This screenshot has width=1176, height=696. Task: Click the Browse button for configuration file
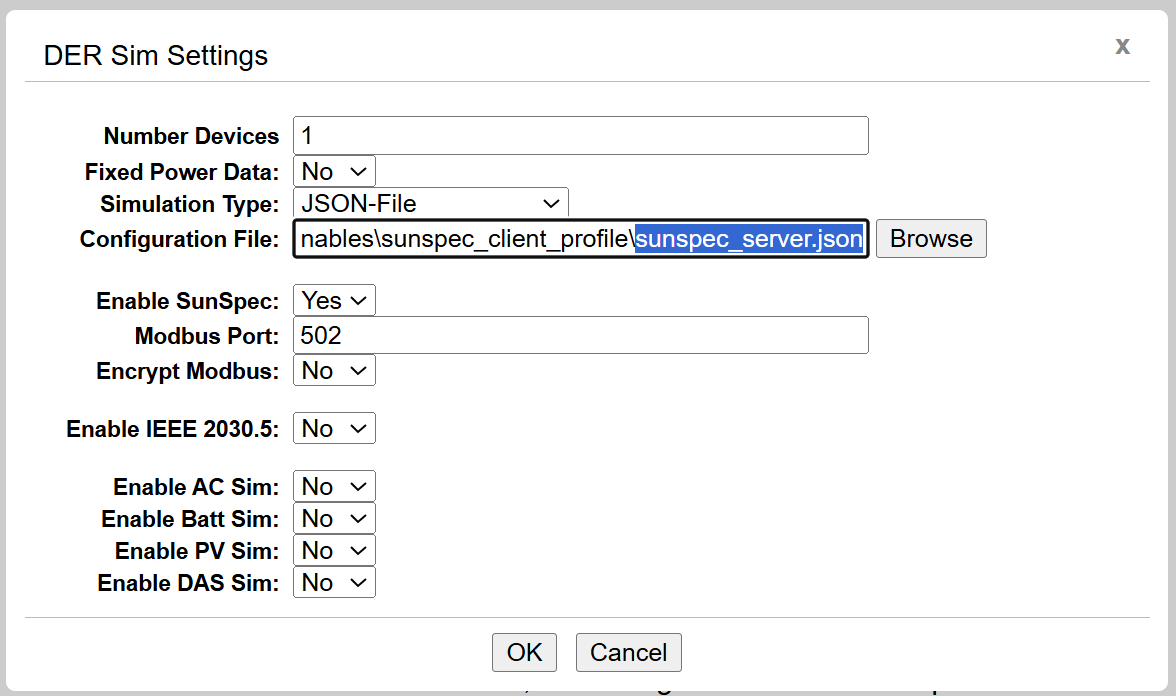click(x=930, y=238)
